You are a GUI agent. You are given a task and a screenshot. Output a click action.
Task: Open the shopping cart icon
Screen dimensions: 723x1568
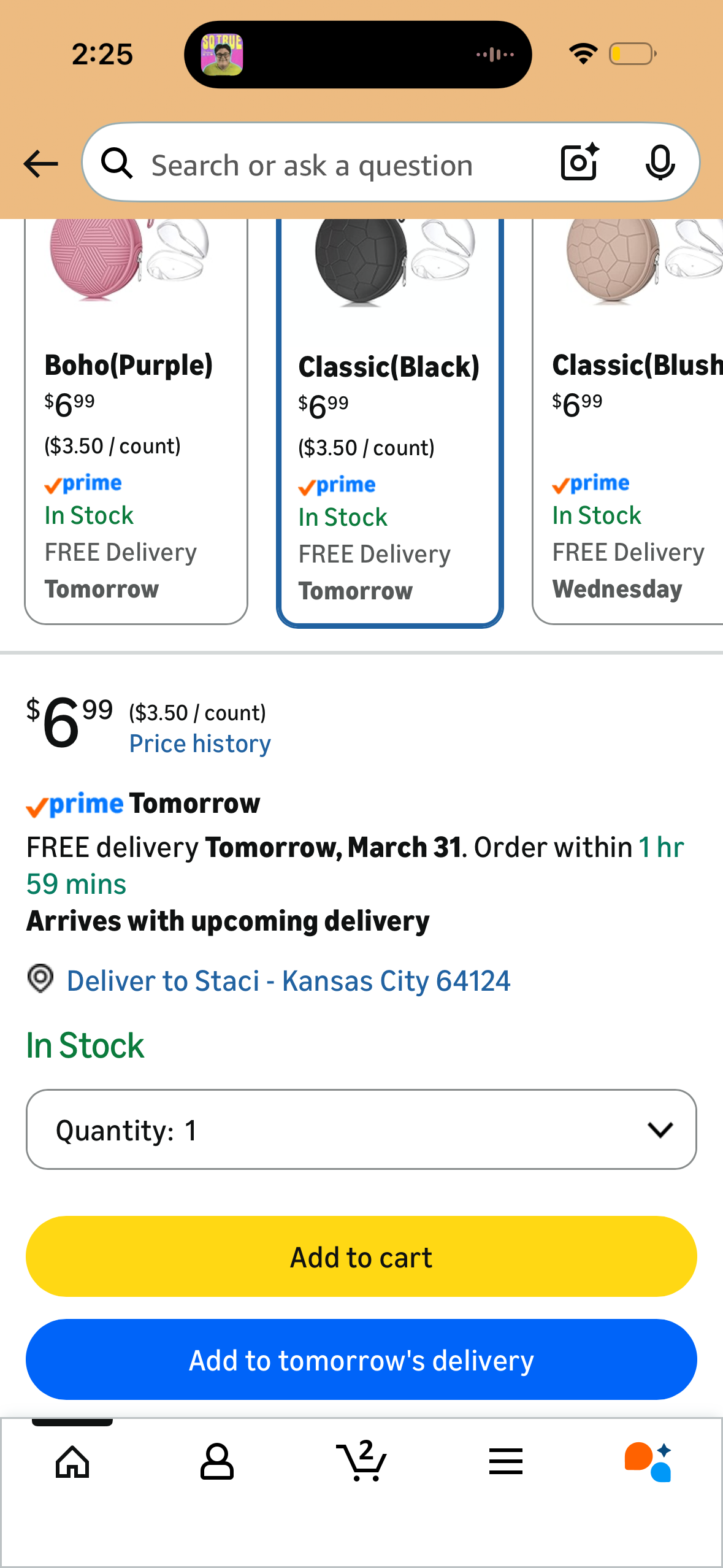tap(361, 1461)
